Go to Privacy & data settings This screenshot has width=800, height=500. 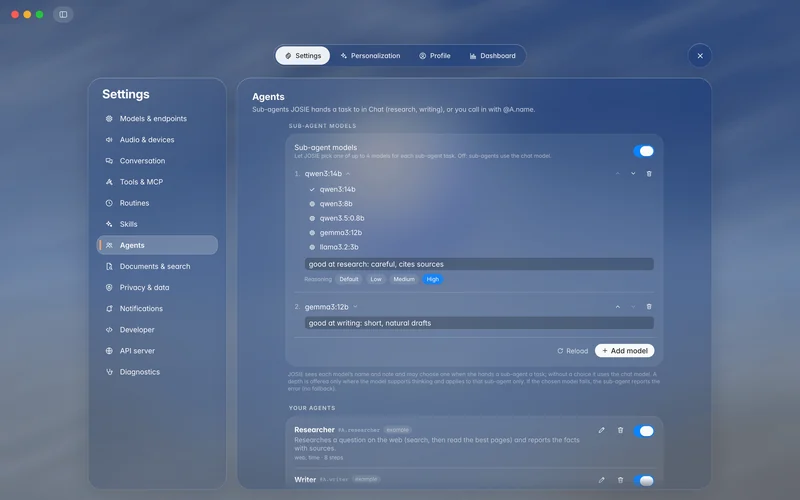[157, 287]
